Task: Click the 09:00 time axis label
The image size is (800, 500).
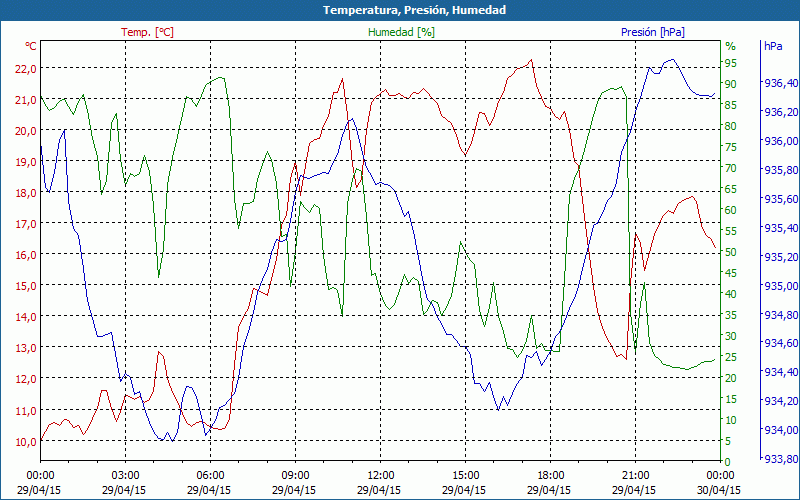Action: point(295,476)
